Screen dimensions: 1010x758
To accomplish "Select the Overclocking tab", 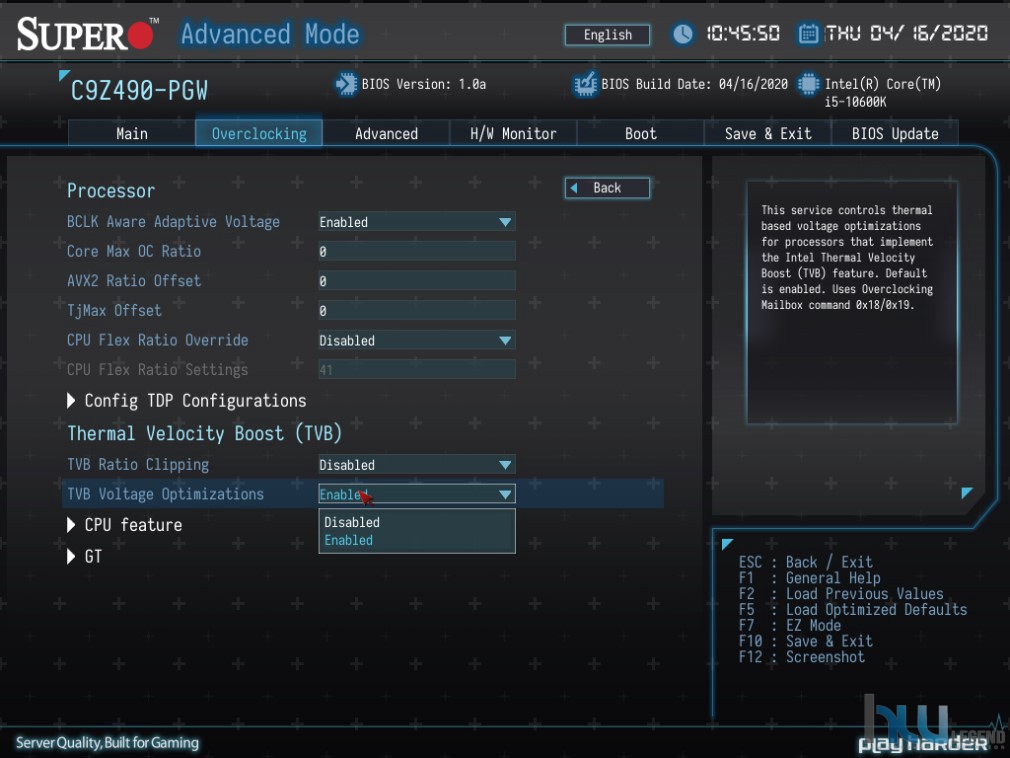I will (x=259, y=133).
